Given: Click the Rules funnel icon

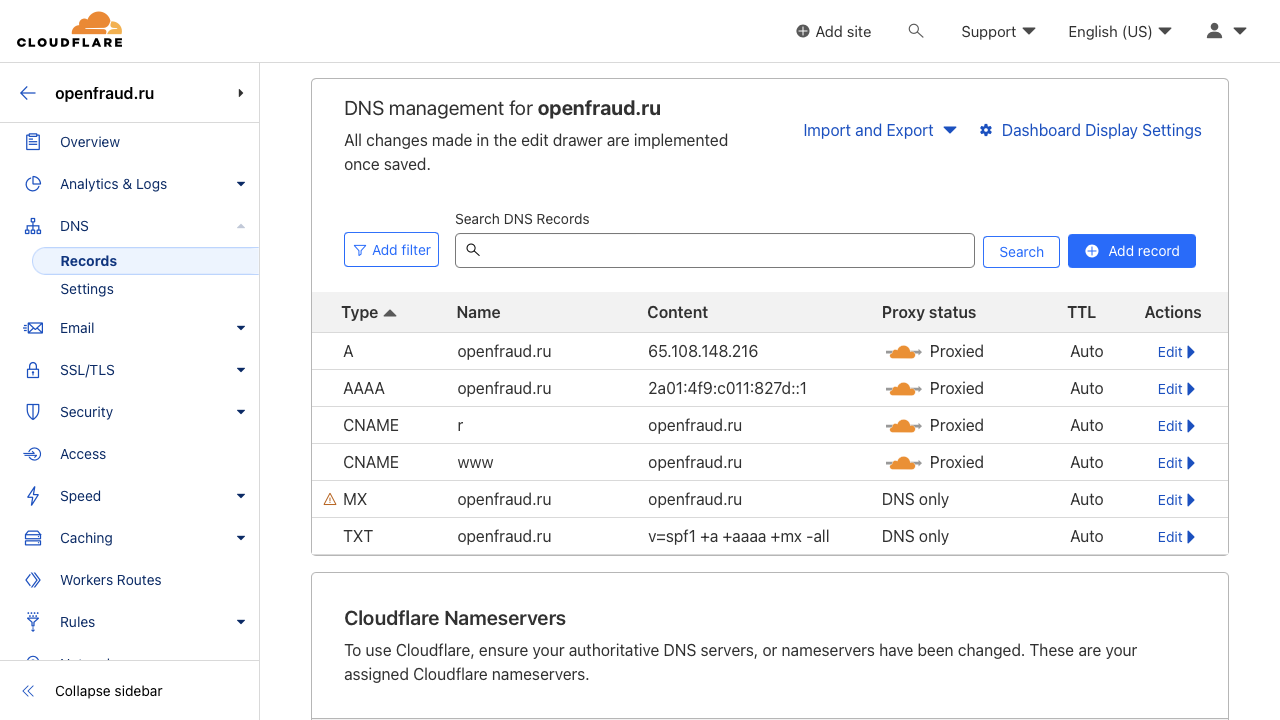Looking at the screenshot, I should (33, 622).
